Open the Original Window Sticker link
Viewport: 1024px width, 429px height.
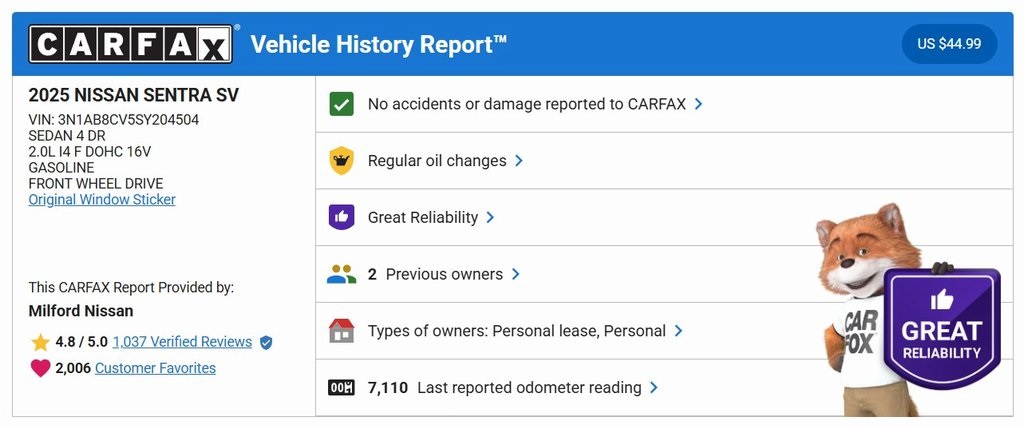[102, 200]
